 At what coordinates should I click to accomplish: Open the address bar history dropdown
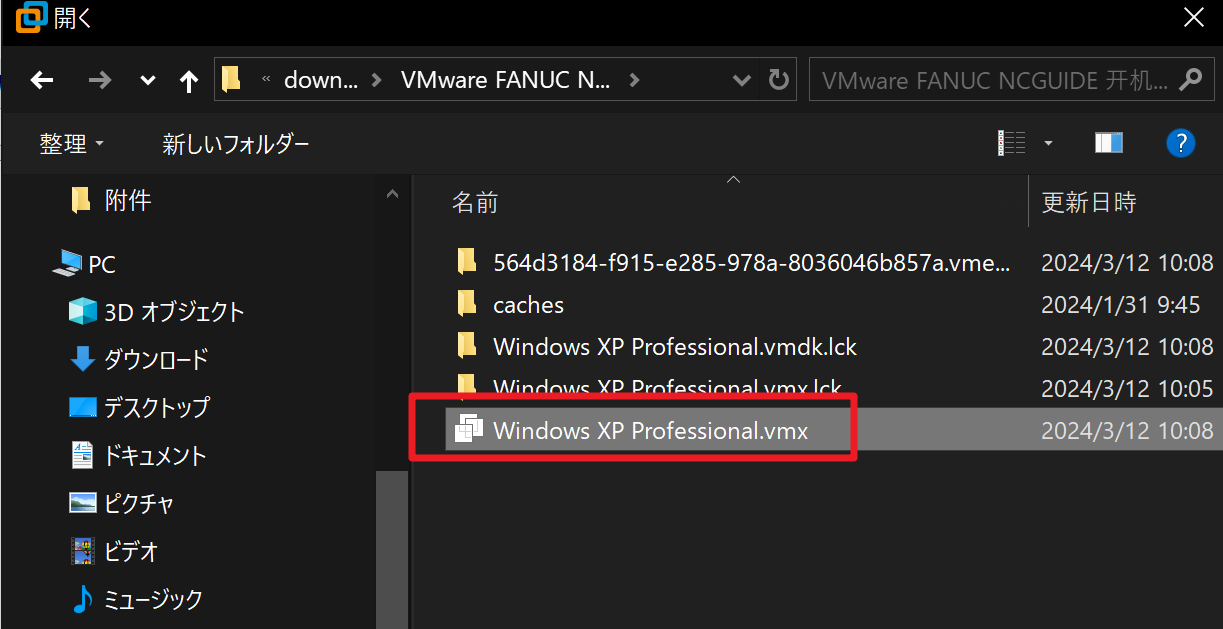tap(742, 80)
